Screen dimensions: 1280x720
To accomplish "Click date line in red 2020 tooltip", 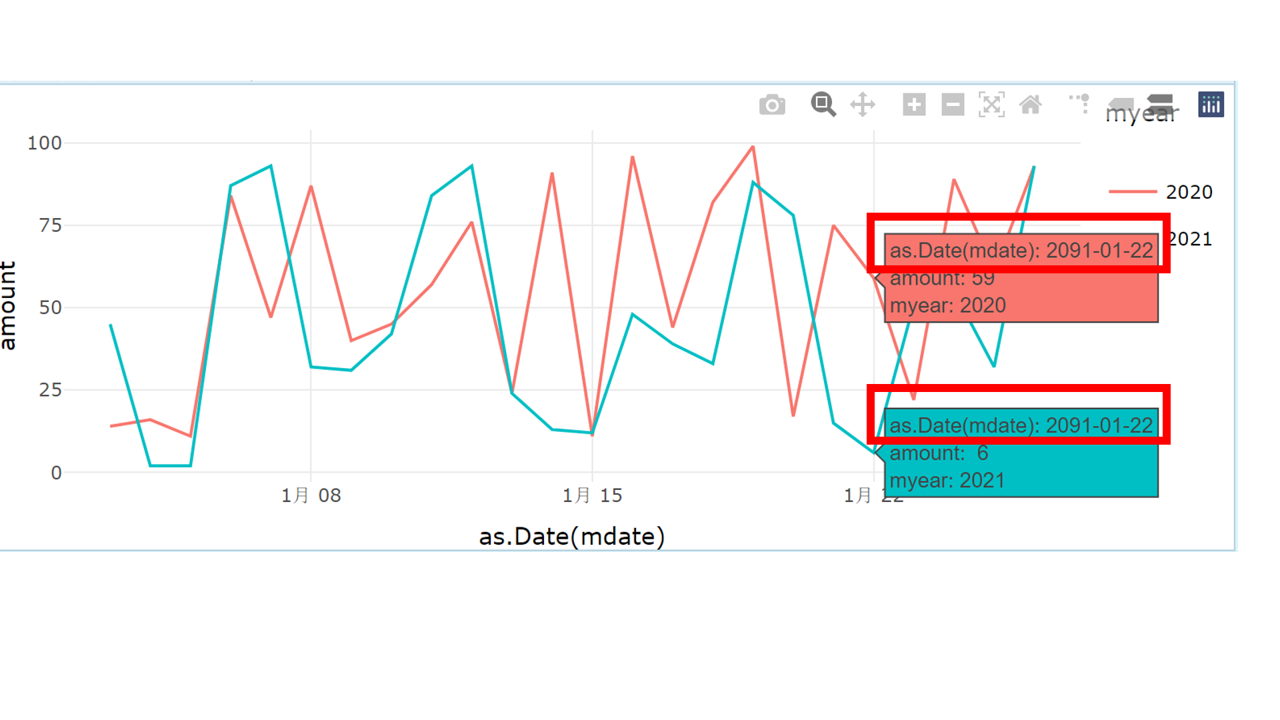I will point(1021,251).
